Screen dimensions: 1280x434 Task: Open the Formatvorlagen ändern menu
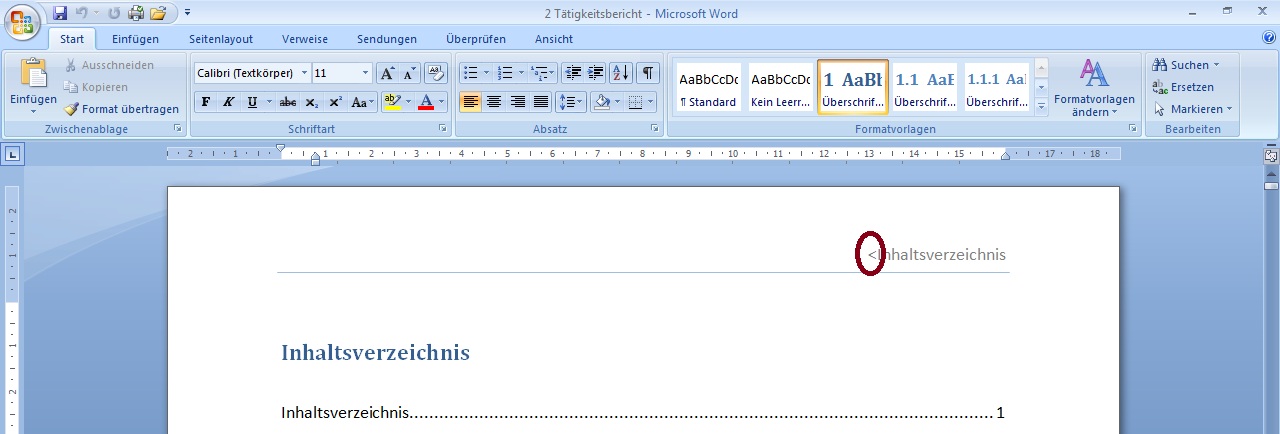point(1094,88)
